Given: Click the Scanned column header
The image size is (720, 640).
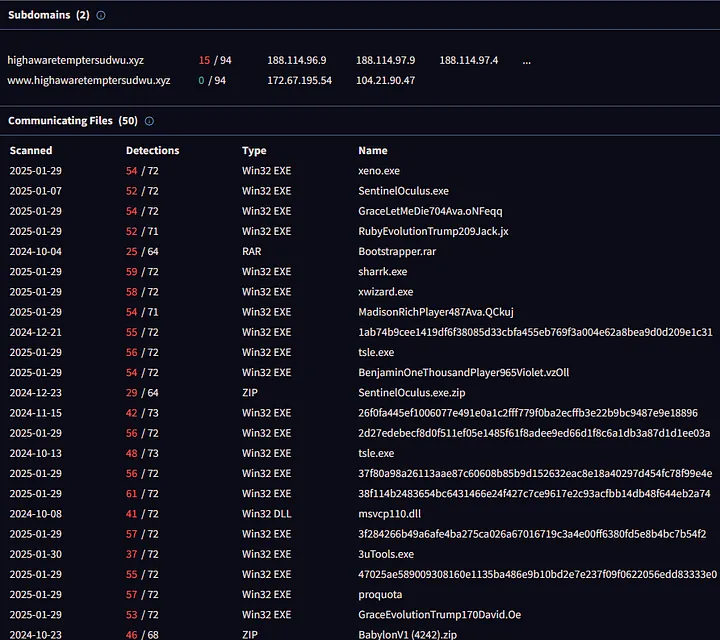Looking at the screenshot, I should click(x=31, y=151).
